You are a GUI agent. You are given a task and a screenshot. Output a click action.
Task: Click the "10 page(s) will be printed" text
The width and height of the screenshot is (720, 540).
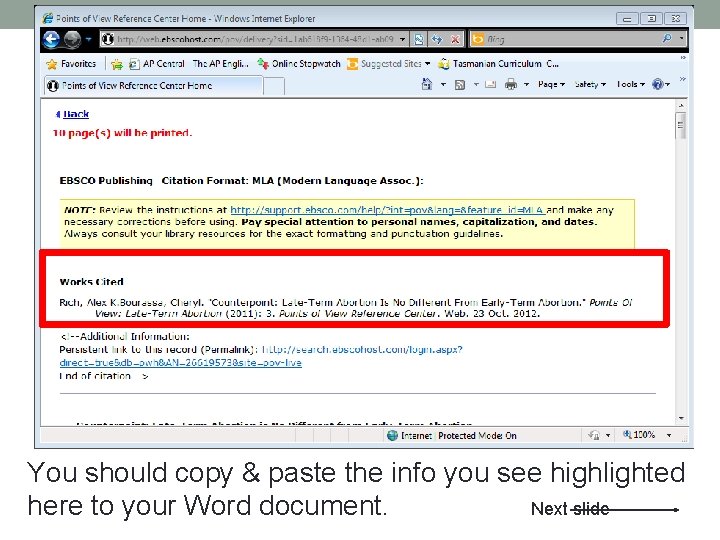(x=123, y=133)
